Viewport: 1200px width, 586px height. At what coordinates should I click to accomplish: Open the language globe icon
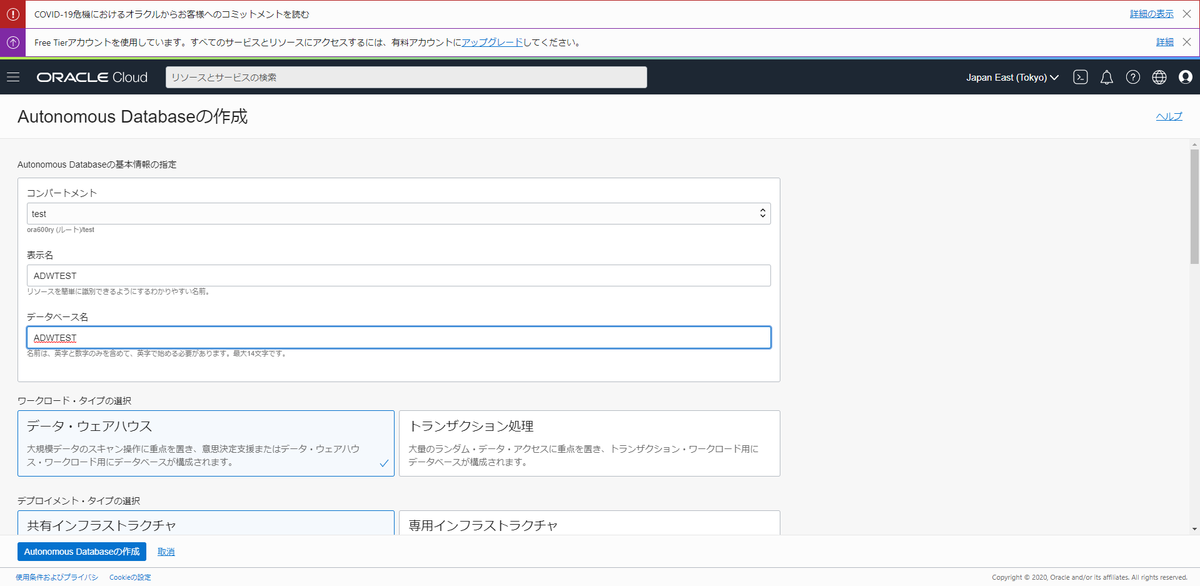point(1159,77)
